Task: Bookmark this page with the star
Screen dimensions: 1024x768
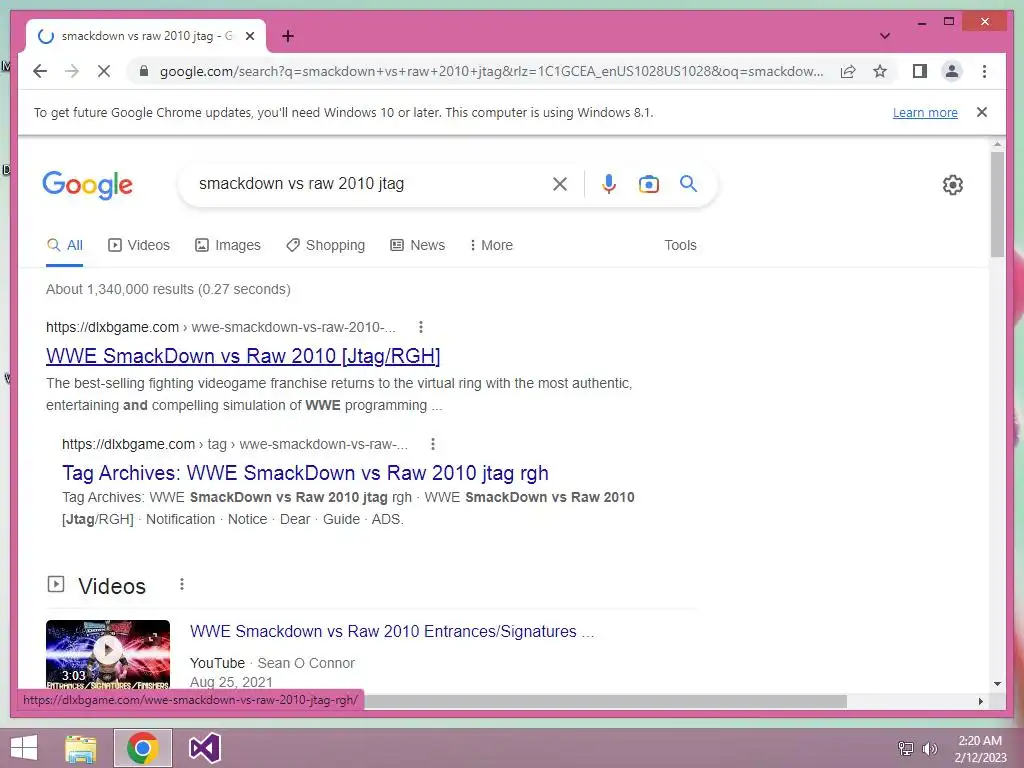Action: [x=880, y=71]
